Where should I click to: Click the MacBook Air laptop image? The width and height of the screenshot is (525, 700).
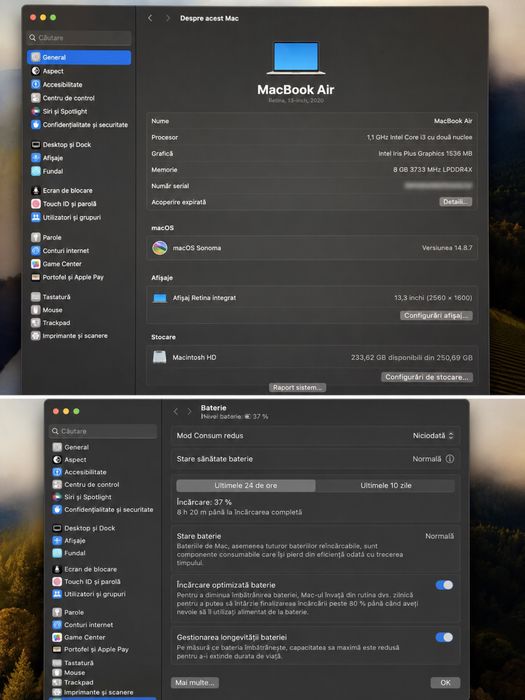[x=296, y=58]
